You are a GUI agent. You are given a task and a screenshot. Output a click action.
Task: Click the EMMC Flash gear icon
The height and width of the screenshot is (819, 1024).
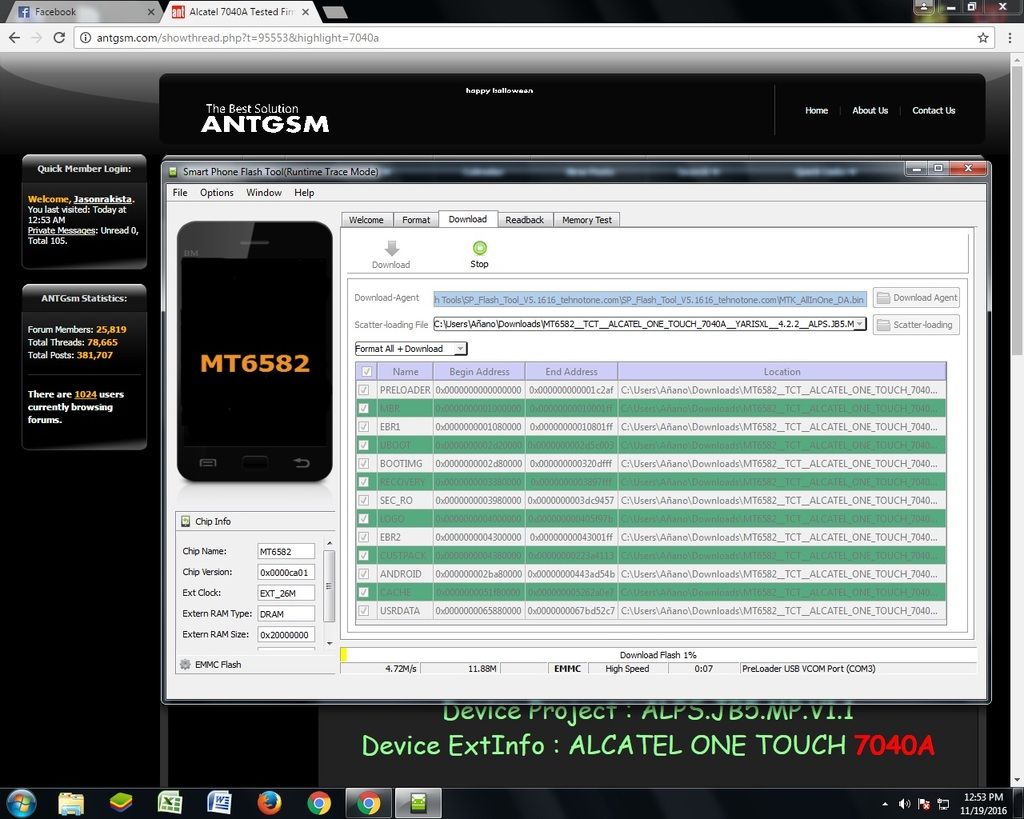[x=185, y=665]
